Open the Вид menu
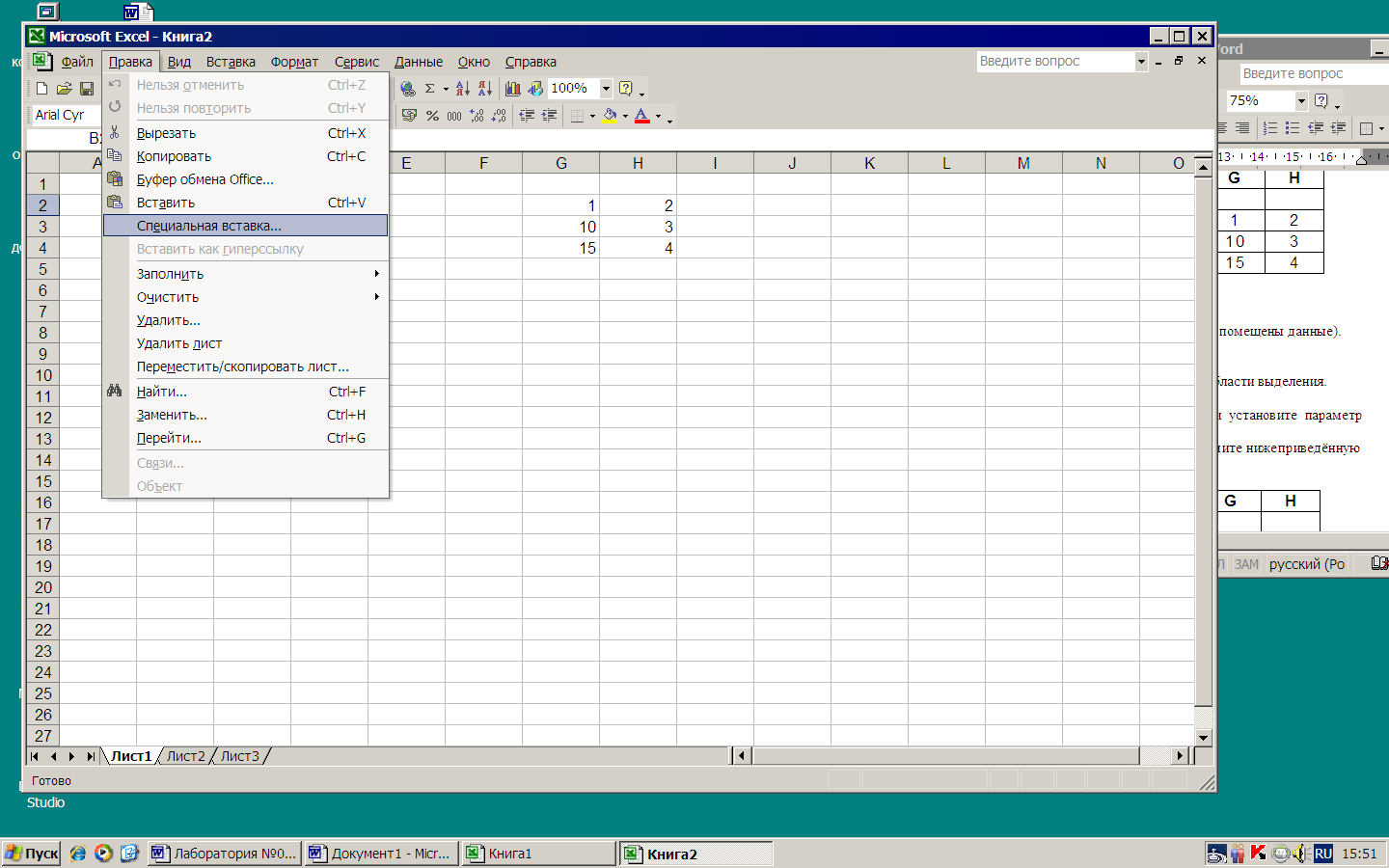The image size is (1389, 868). pos(179,62)
